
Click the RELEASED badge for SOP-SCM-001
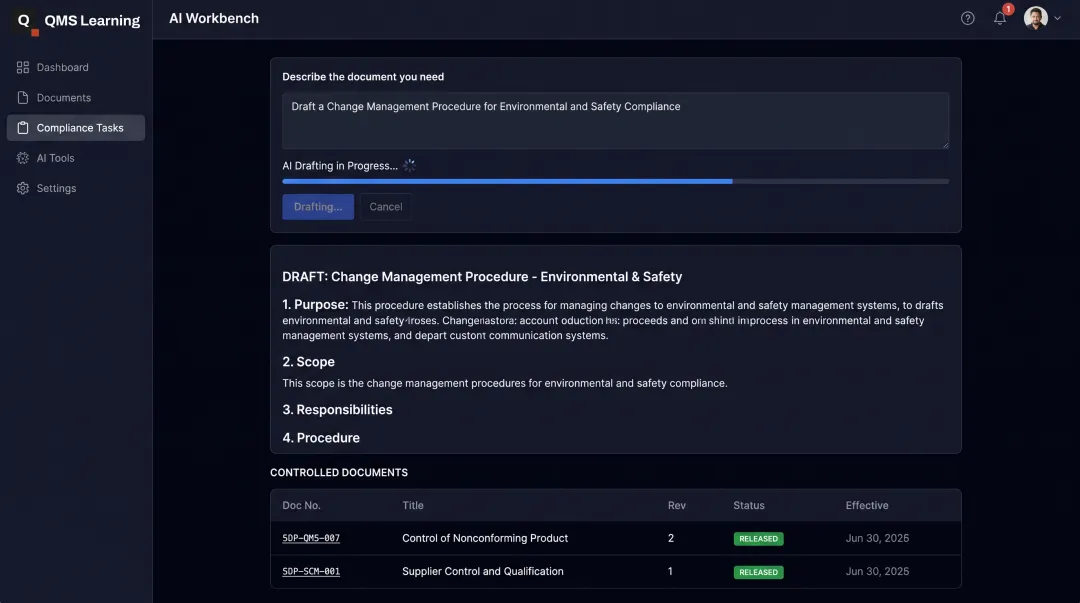tap(758, 572)
